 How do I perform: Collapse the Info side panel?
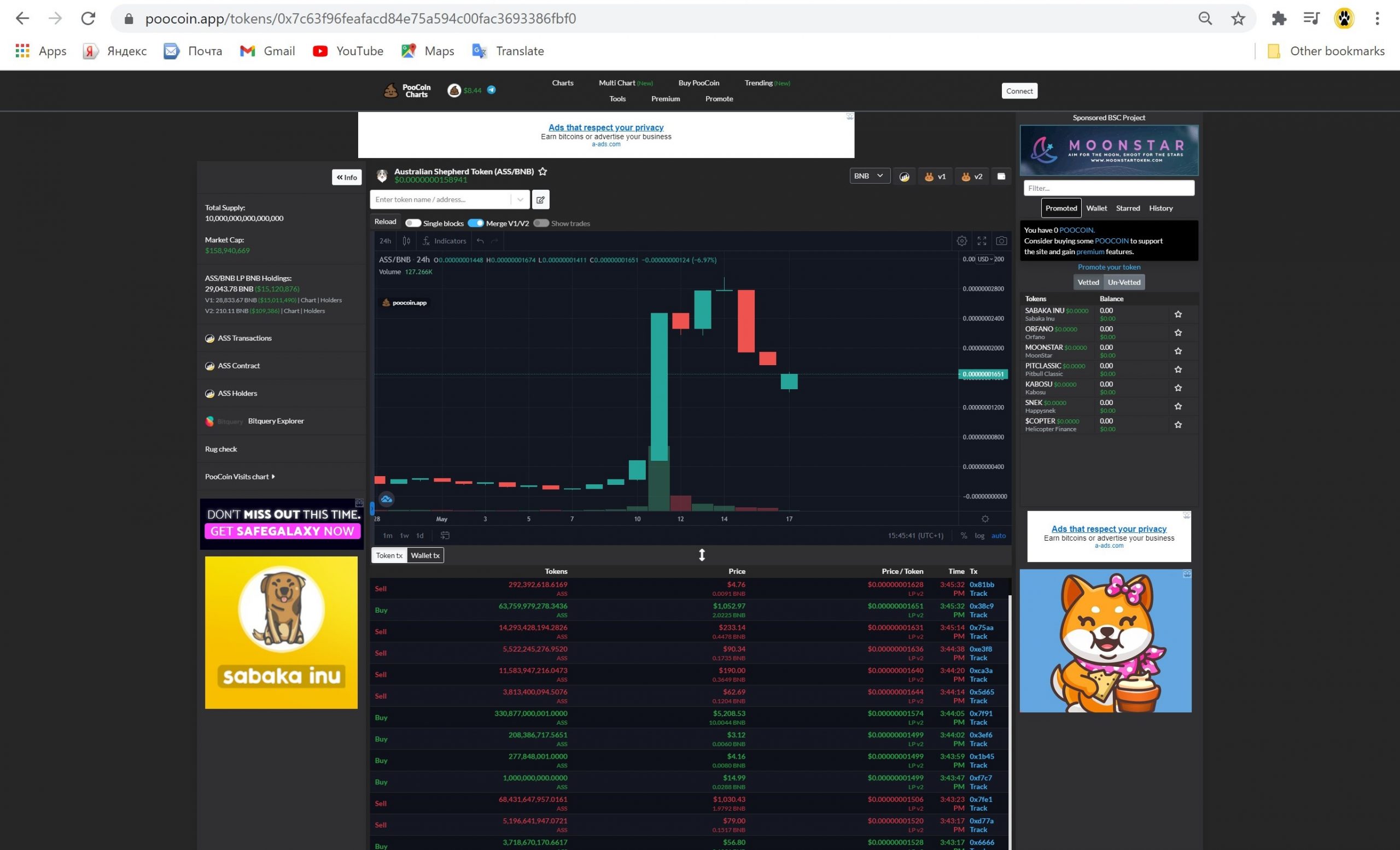[347, 177]
